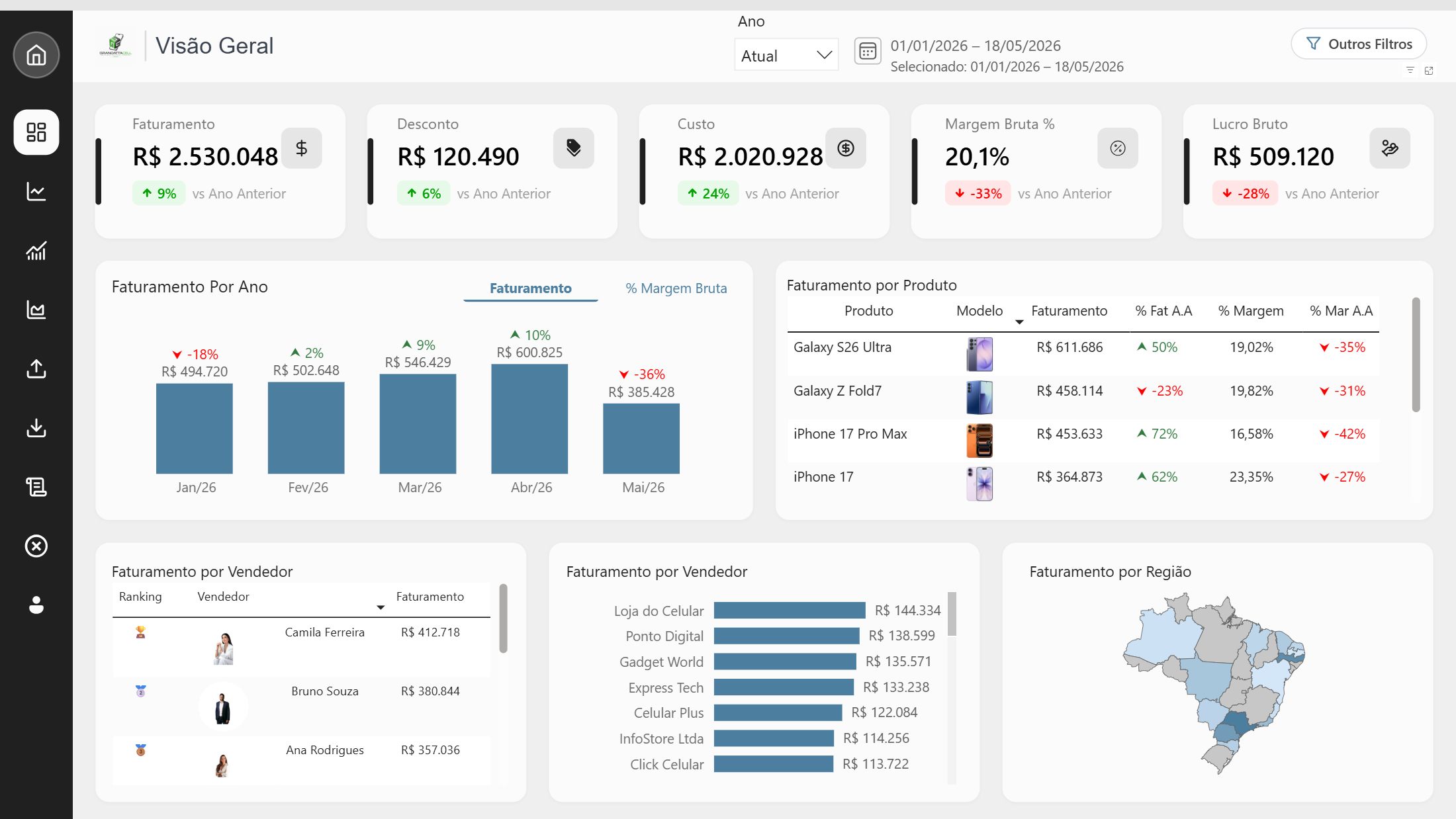1456x819 pixels.
Task: Select the Fev/26 bar in chart
Action: pos(306,428)
